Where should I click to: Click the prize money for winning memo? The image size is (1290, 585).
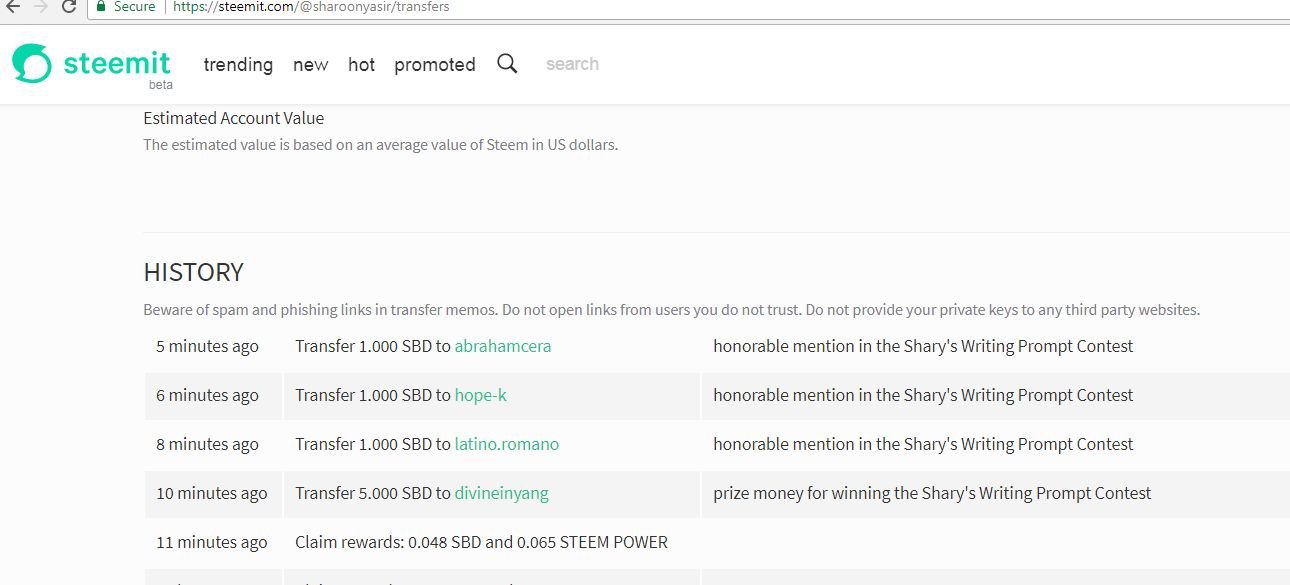[x=932, y=493]
